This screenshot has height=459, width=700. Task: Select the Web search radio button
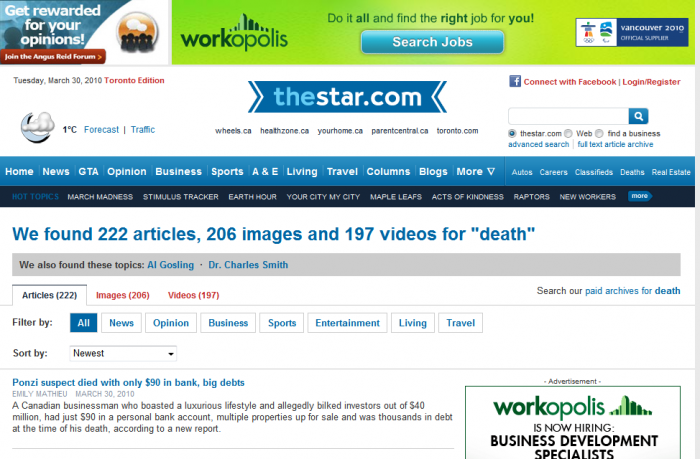click(x=568, y=134)
